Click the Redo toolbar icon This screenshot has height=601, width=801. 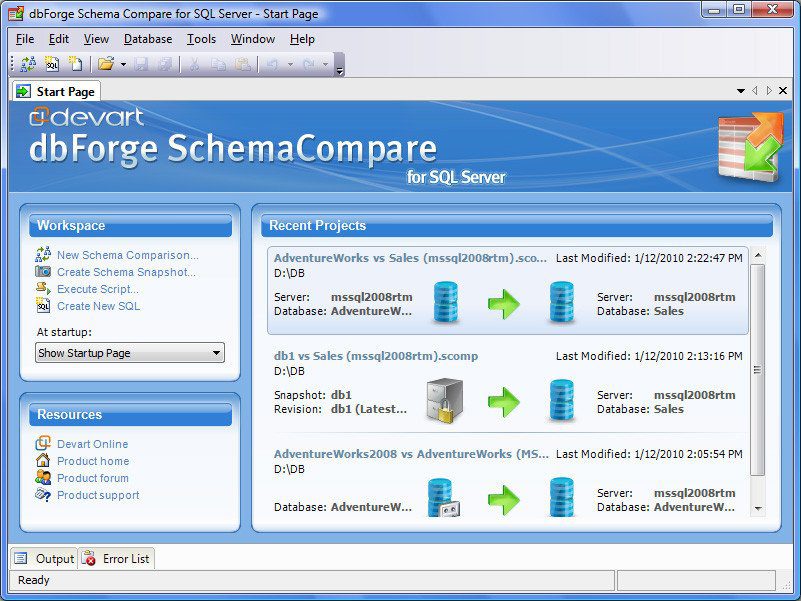308,64
